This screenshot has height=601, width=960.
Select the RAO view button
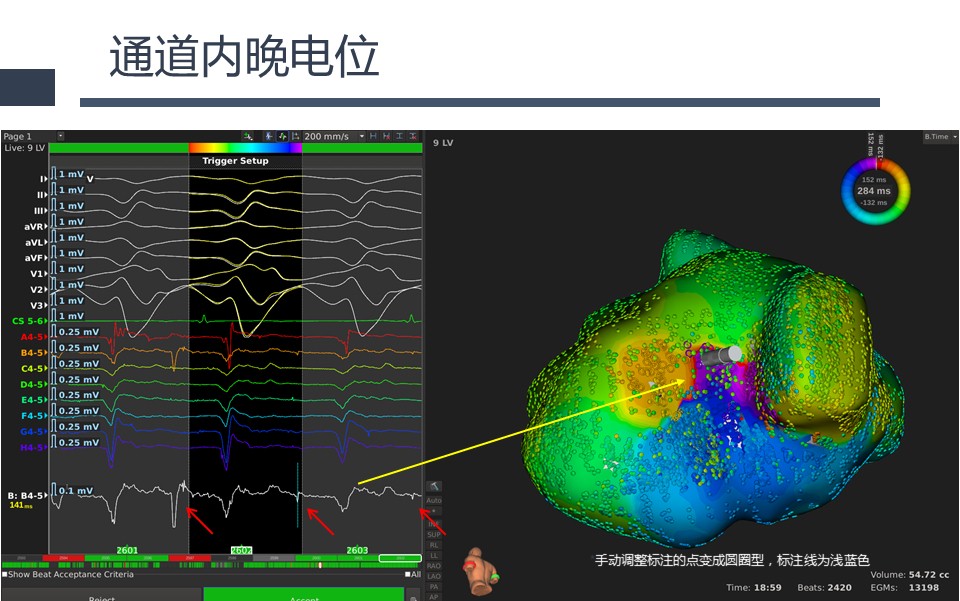click(x=434, y=566)
